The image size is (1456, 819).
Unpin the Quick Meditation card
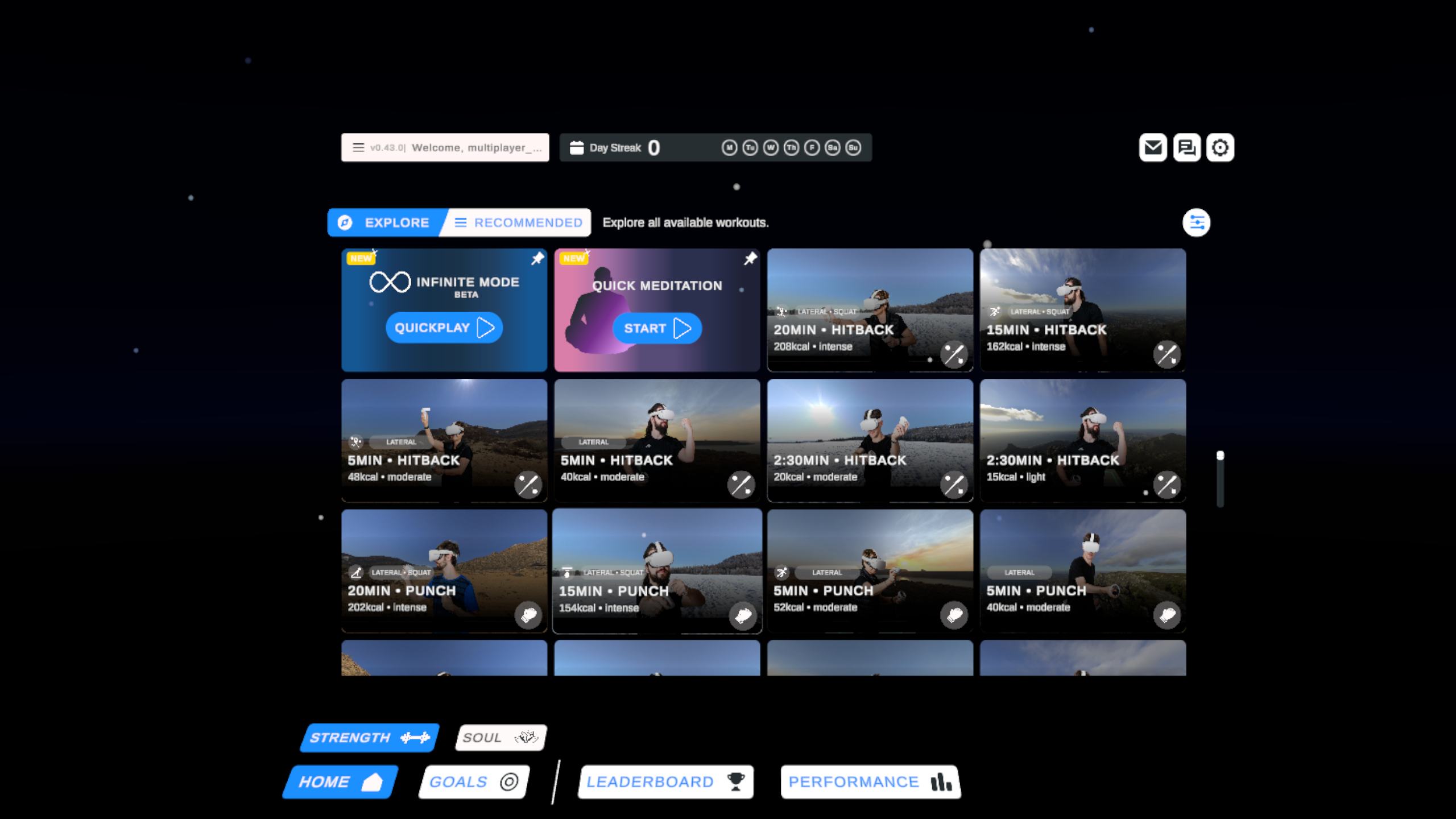click(750, 259)
